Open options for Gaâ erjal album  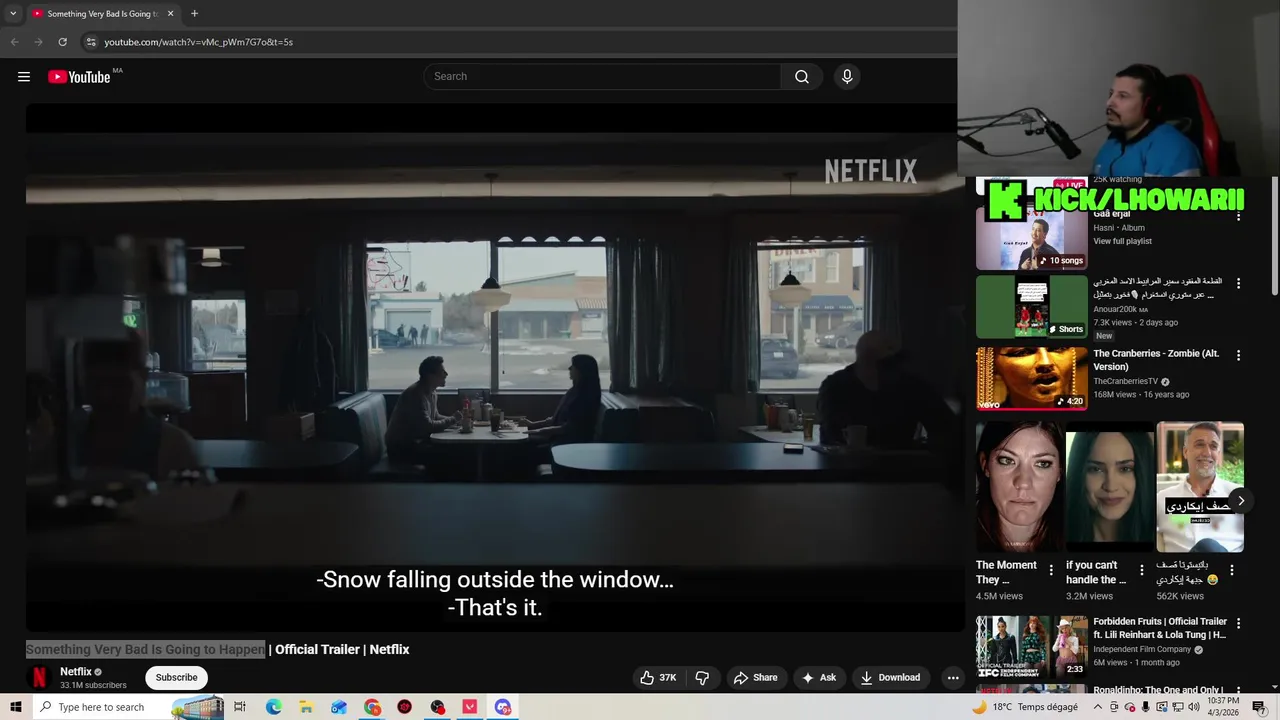[1238, 215]
